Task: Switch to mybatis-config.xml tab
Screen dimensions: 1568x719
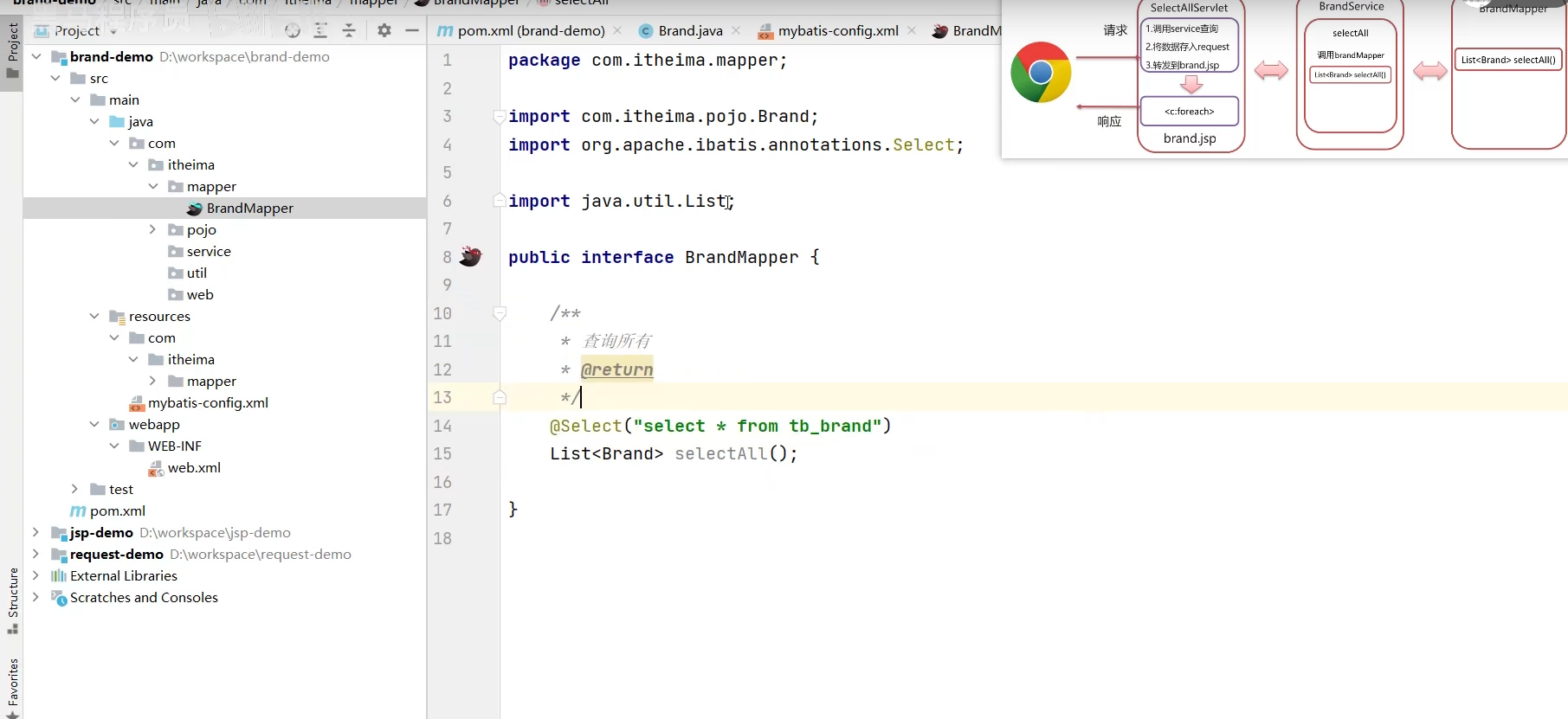Action: pos(829,30)
